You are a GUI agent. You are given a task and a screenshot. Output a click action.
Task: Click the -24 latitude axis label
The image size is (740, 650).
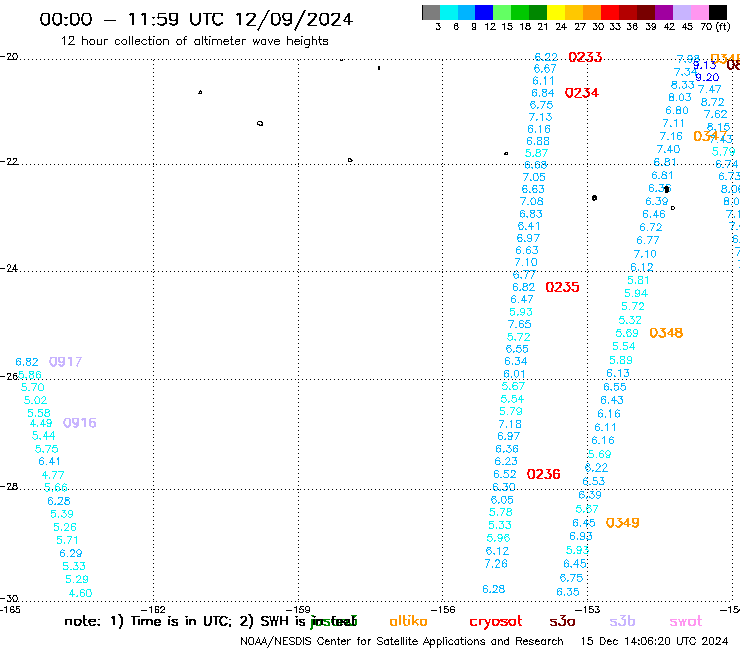(9, 268)
